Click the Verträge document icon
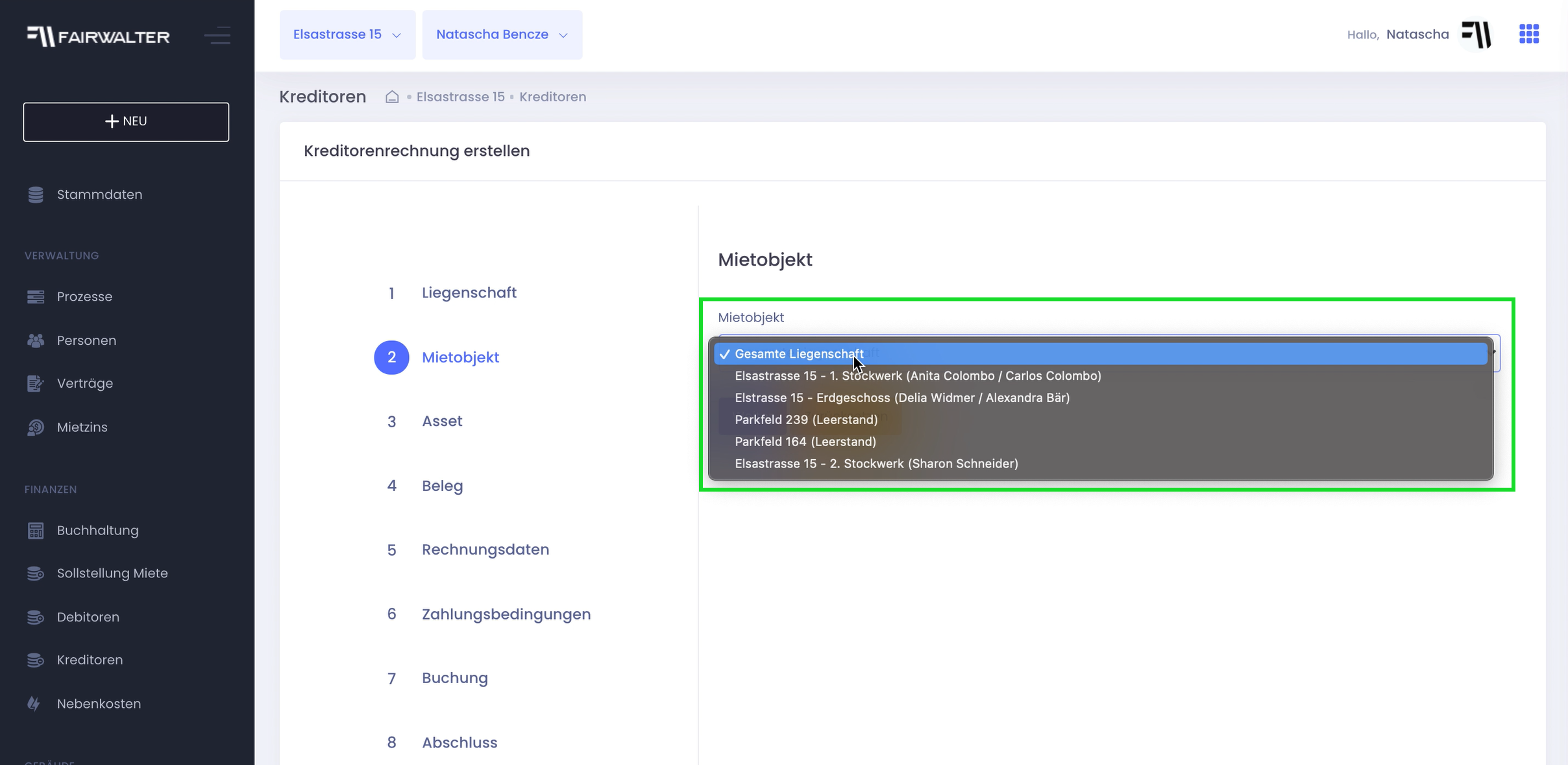This screenshot has height=765, width=1568. pyautogui.click(x=36, y=384)
